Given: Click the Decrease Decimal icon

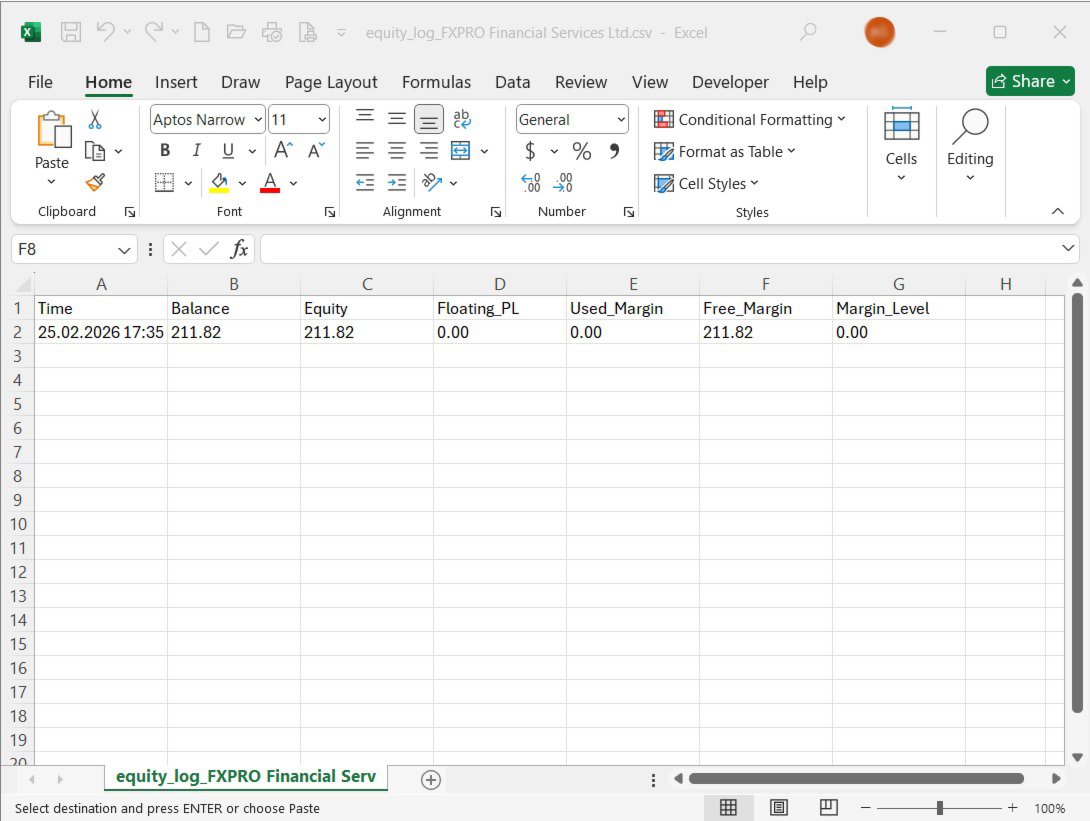Looking at the screenshot, I should (x=563, y=183).
